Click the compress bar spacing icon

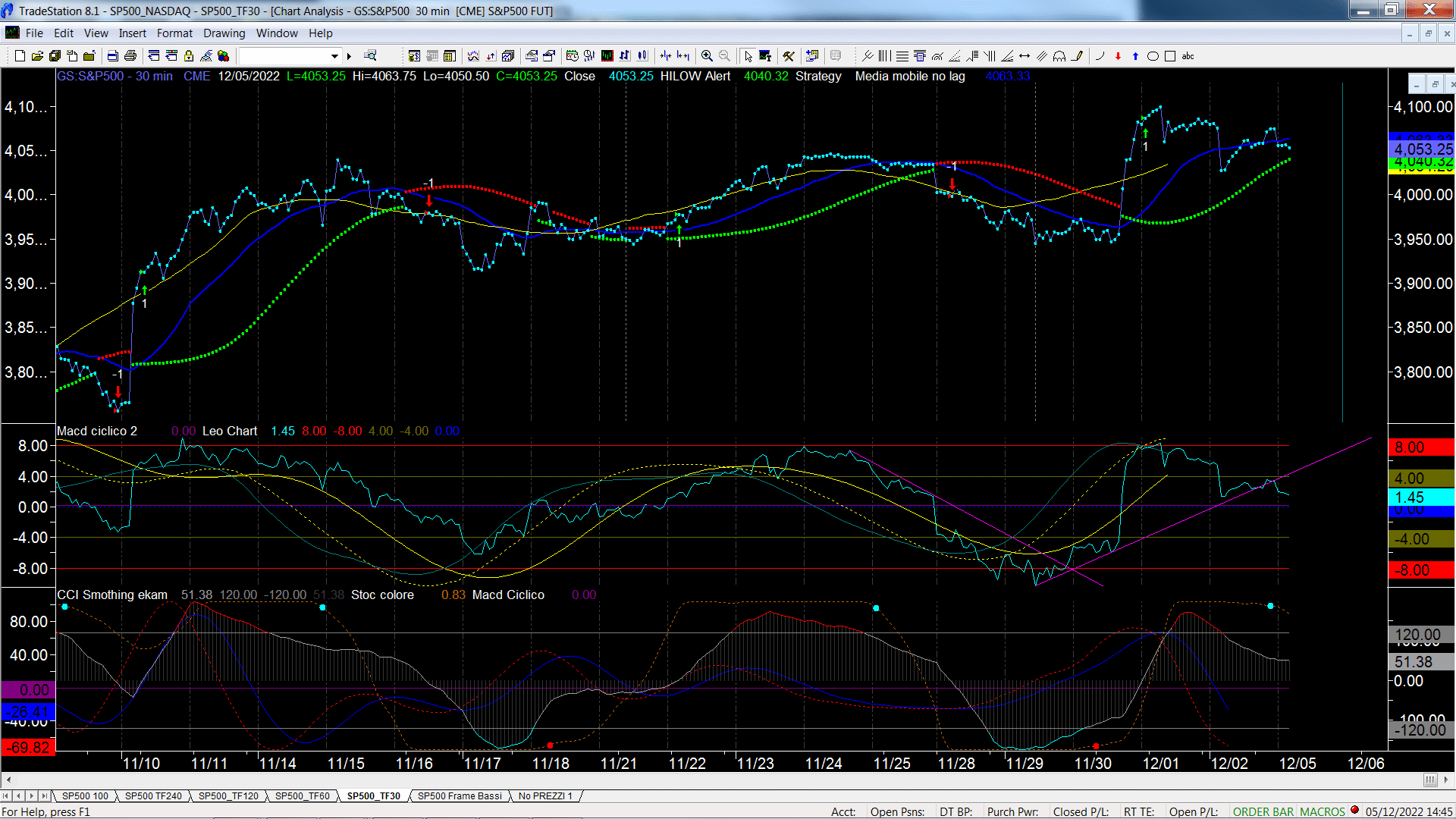click(x=666, y=56)
